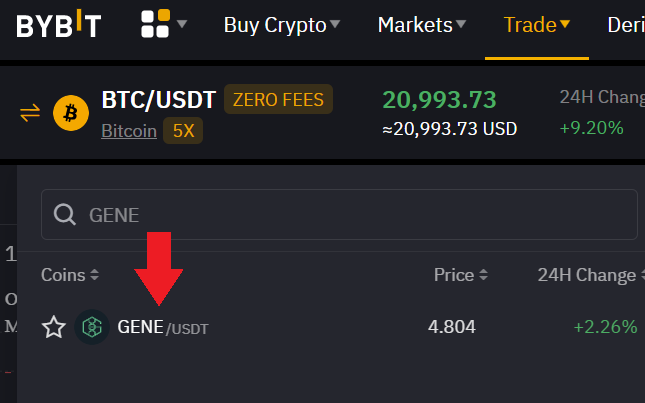Click the Bybit logo
The width and height of the screenshot is (645, 403).
(x=58, y=25)
